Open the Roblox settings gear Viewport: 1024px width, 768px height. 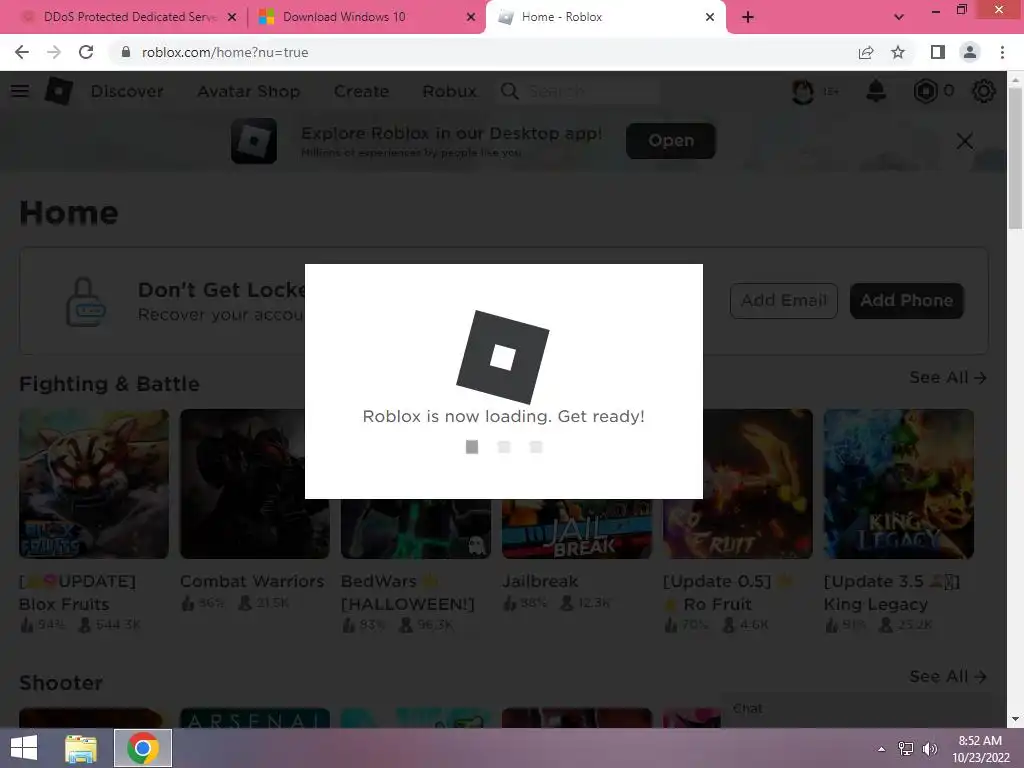(983, 91)
